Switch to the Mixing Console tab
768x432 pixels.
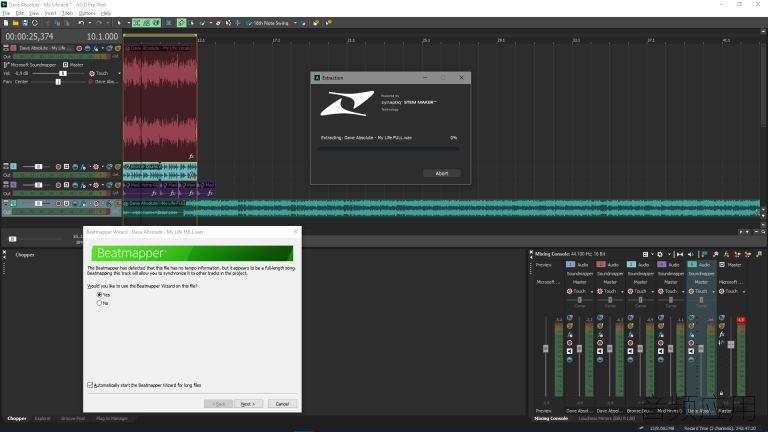coord(551,418)
